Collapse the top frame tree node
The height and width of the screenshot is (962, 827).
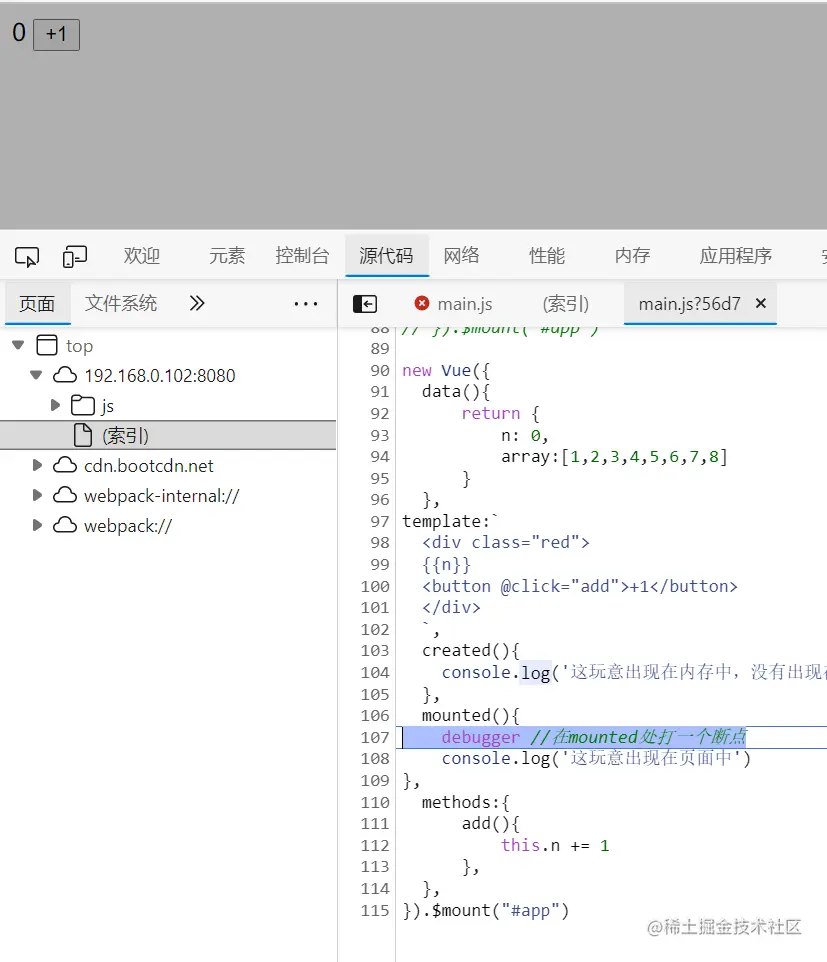[18, 345]
